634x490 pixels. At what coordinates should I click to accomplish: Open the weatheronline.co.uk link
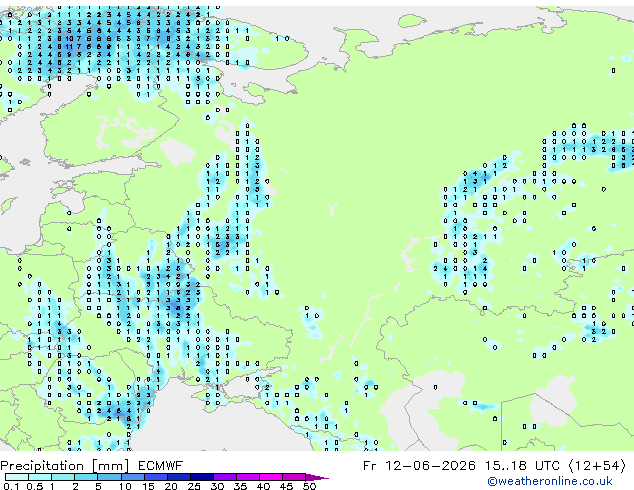(x=550, y=481)
